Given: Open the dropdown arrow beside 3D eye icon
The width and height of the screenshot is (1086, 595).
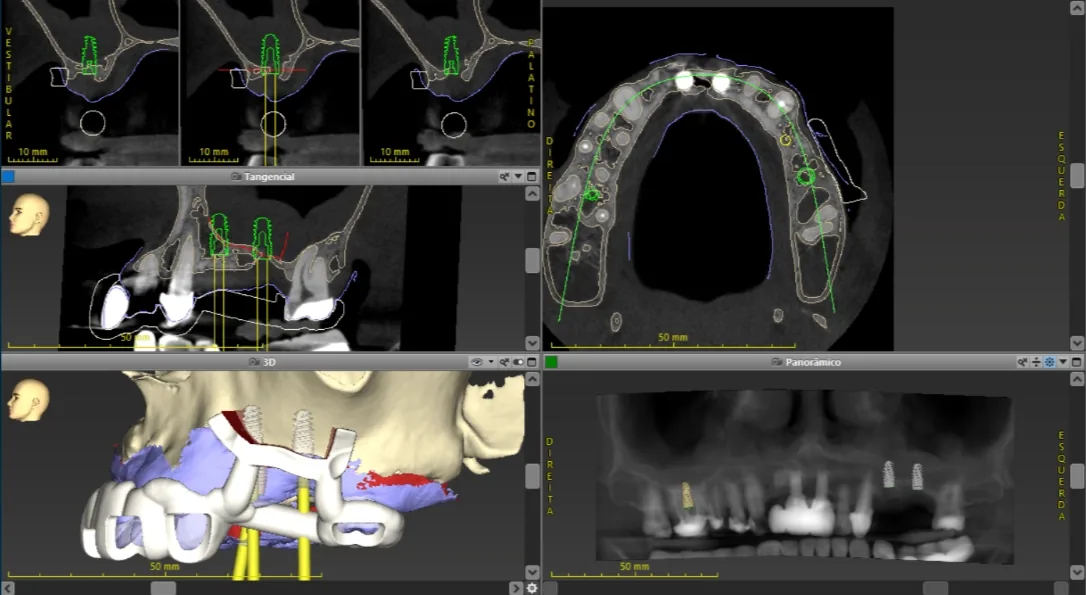Looking at the screenshot, I should click(x=491, y=362).
